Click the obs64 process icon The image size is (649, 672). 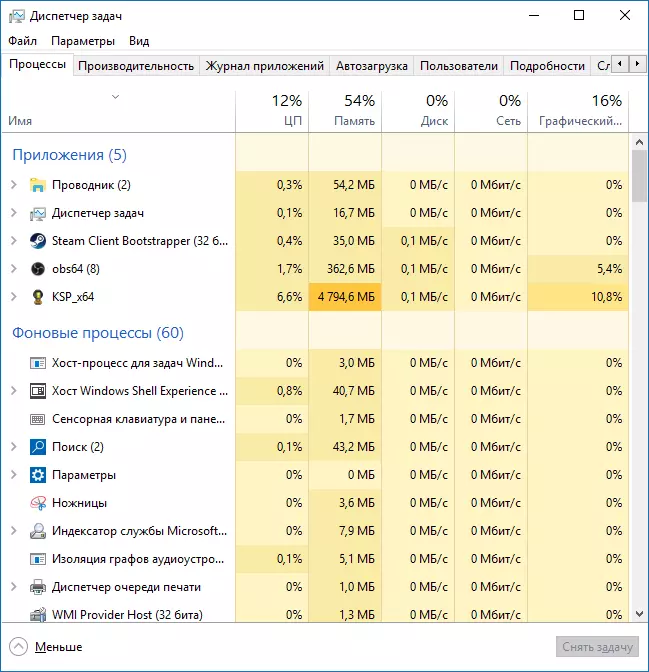[x=38, y=269]
